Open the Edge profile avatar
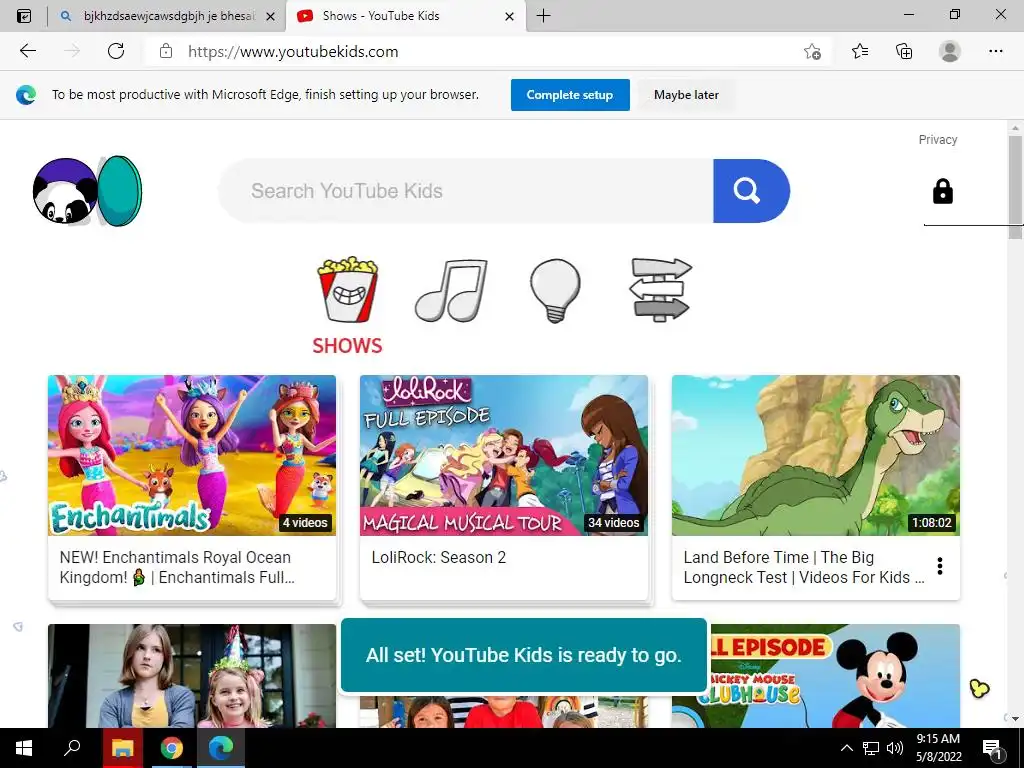This screenshot has width=1024, height=768. pos(950,51)
